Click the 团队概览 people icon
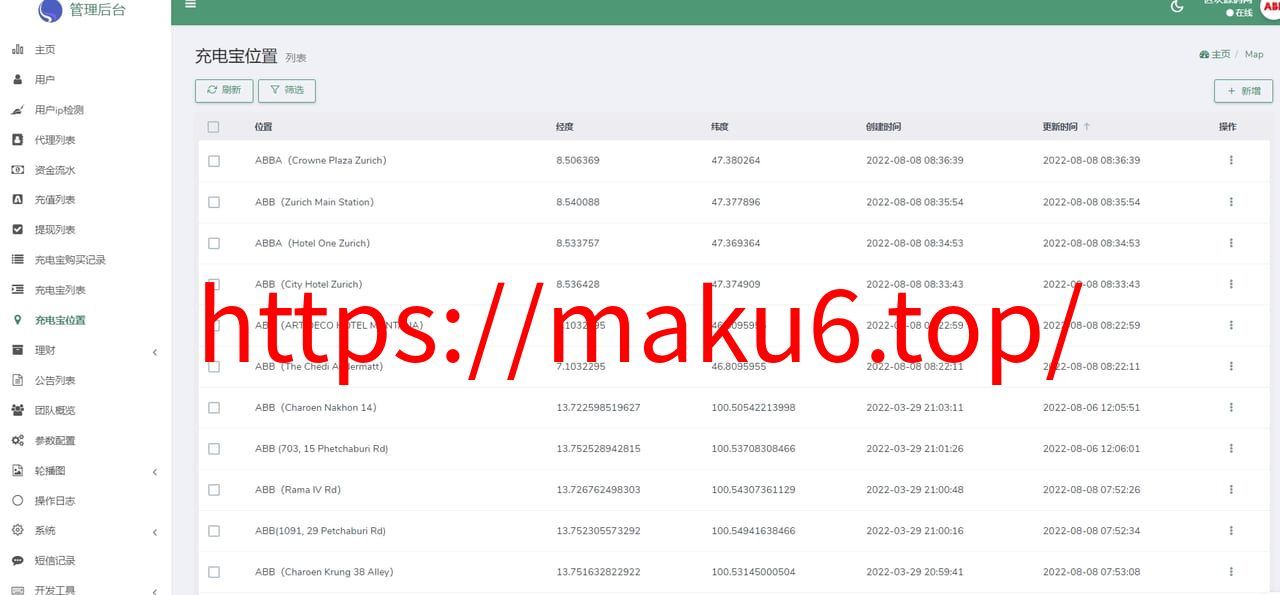 17,410
